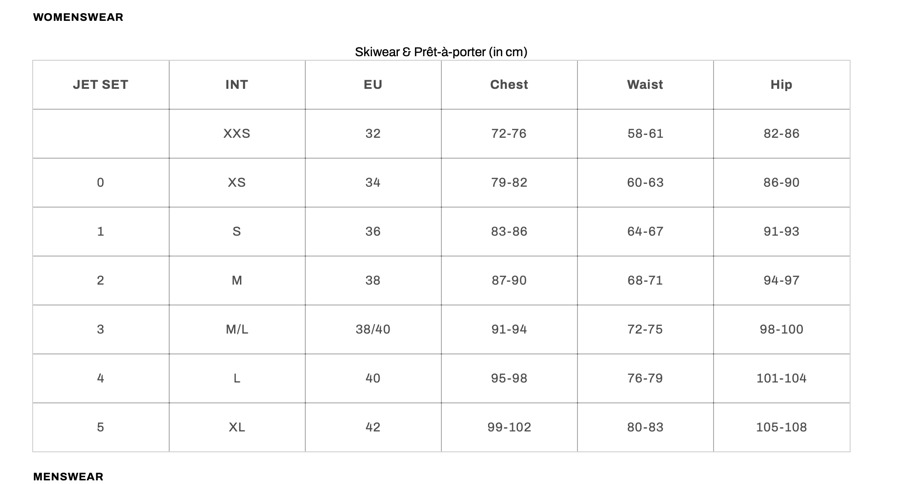
Task: Click the chest measurement 72-76 cell
Action: click(x=509, y=134)
